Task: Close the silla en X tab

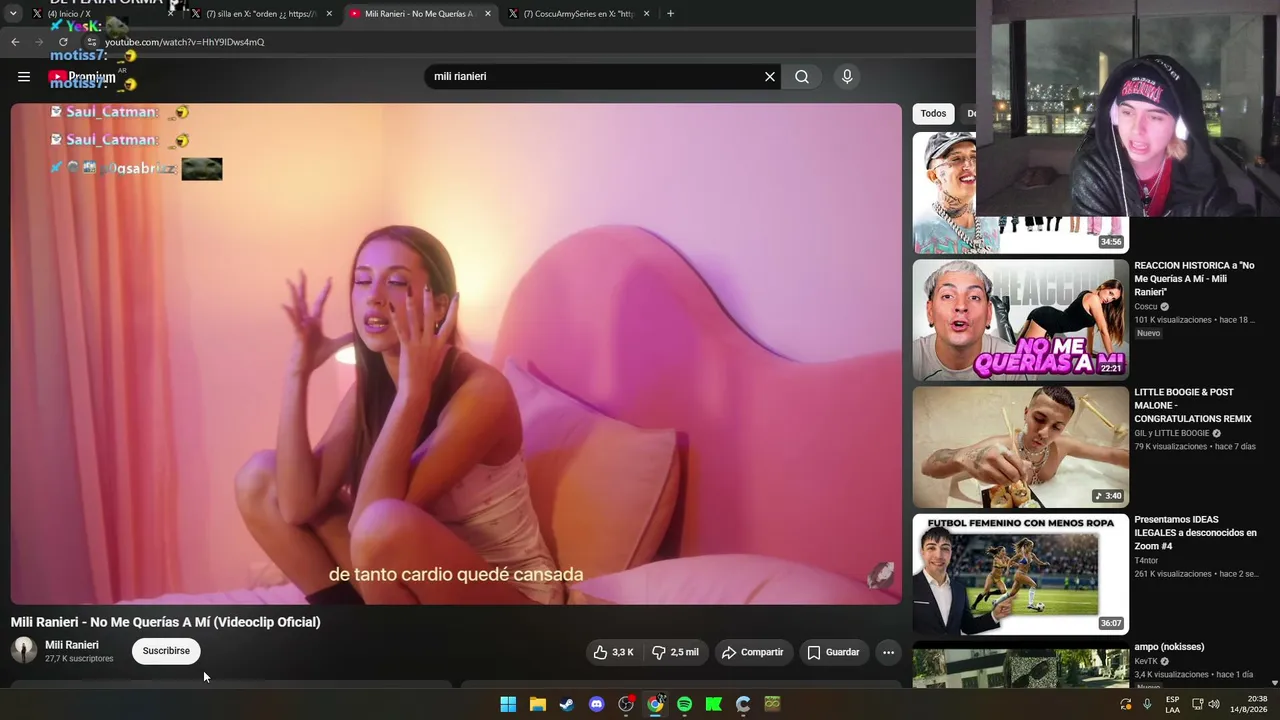Action: [329, 14]
